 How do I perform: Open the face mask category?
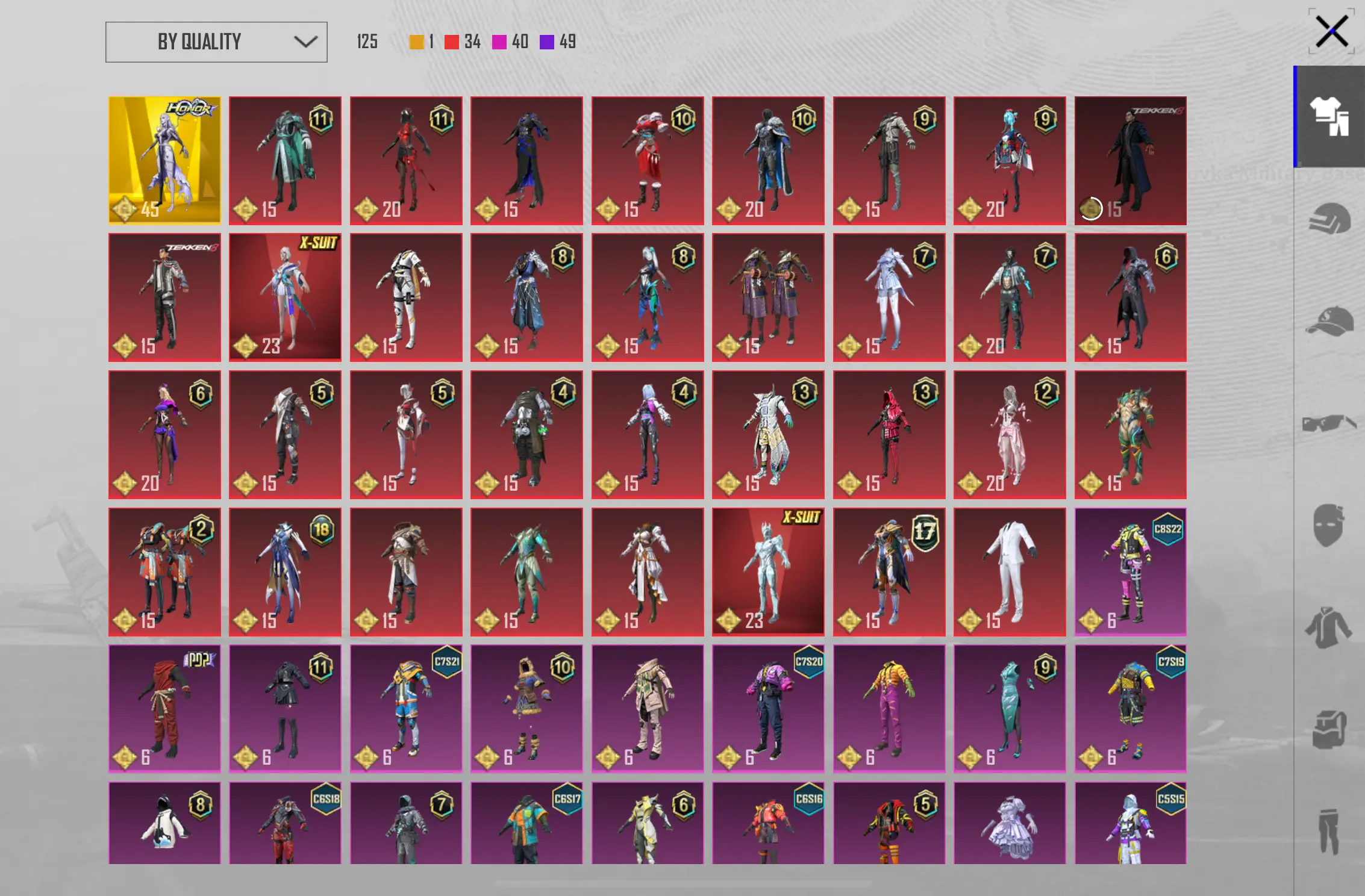[x=1329, y=525]
